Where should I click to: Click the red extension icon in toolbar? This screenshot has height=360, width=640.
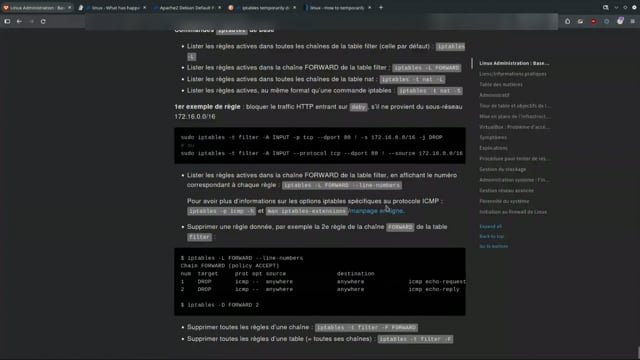(593, 21)
